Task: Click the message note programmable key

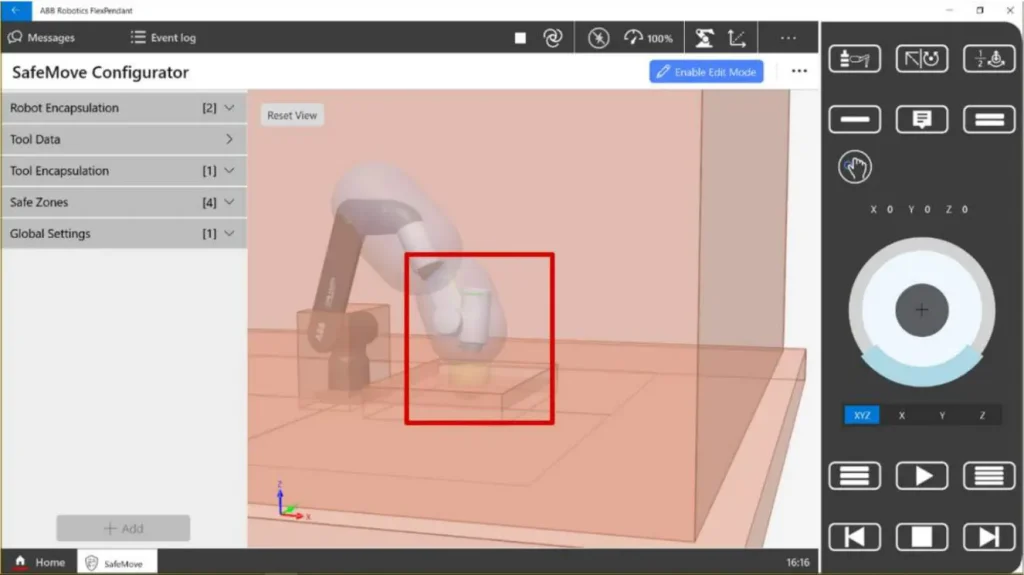Action: (x=921, y=120)
